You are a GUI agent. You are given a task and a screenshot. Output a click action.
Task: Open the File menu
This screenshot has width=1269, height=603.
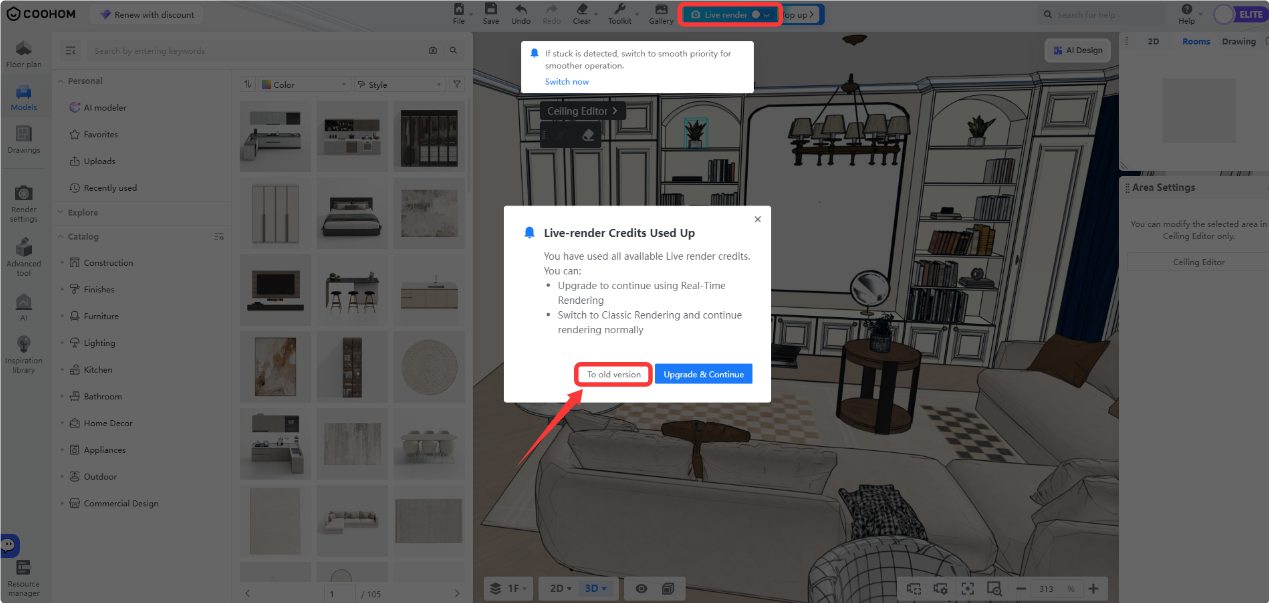tap(459, 14)
